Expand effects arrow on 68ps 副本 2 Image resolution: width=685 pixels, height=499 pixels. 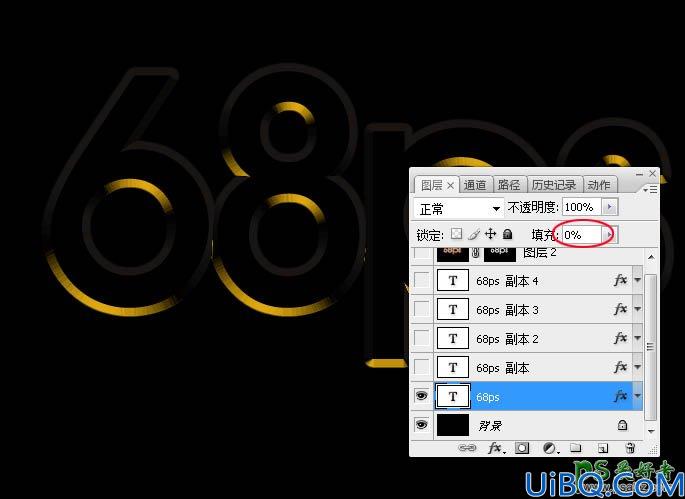(x=637, y=338)
